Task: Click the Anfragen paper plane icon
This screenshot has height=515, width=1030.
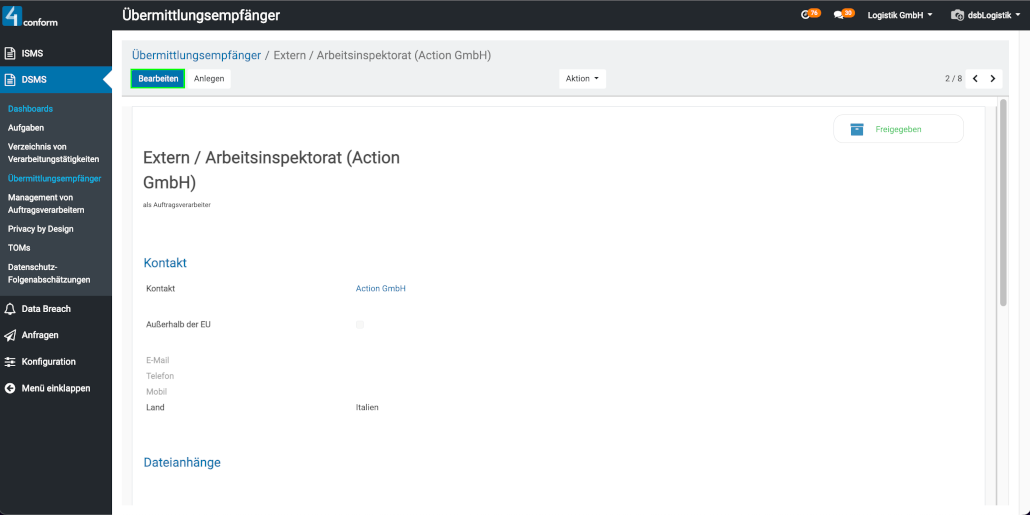Action: coord(11,335)
